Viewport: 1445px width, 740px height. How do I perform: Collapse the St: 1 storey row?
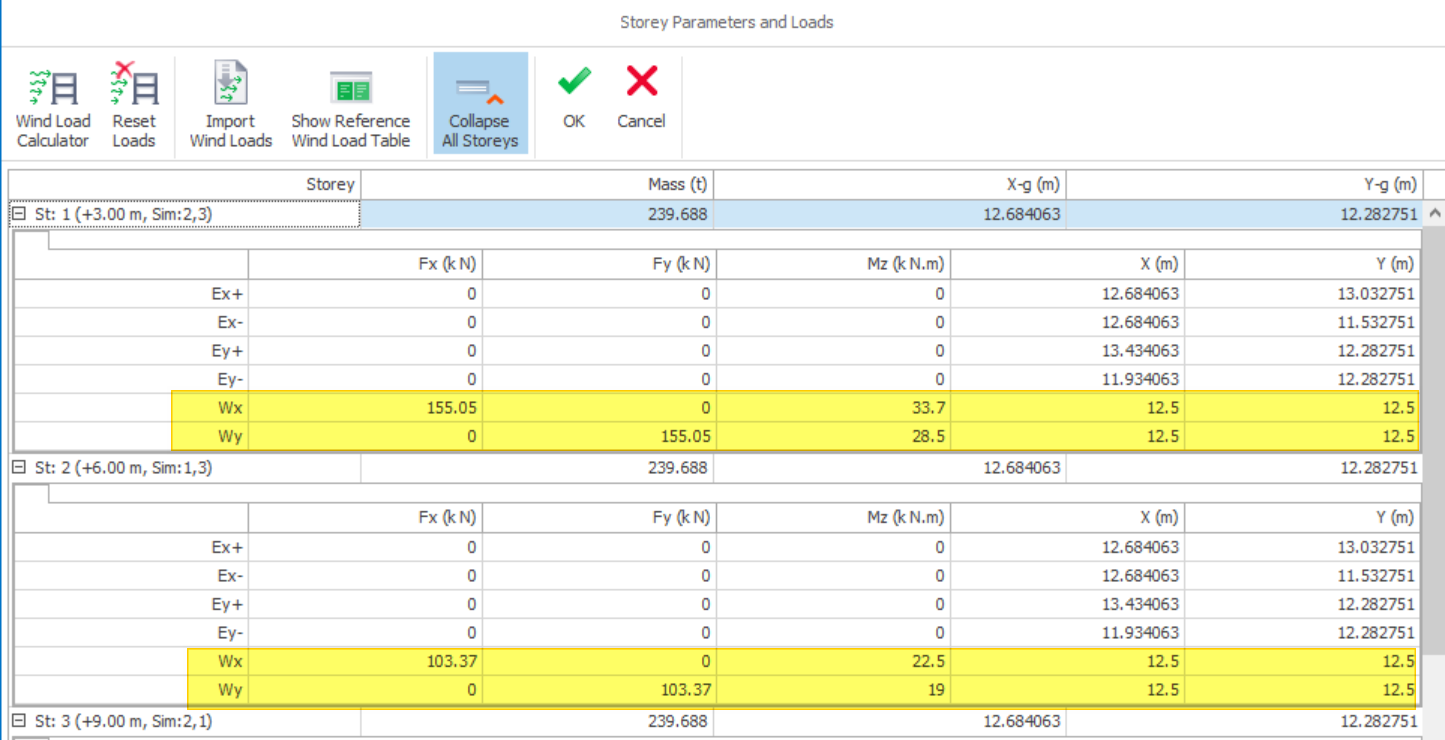tap(18, 214)
